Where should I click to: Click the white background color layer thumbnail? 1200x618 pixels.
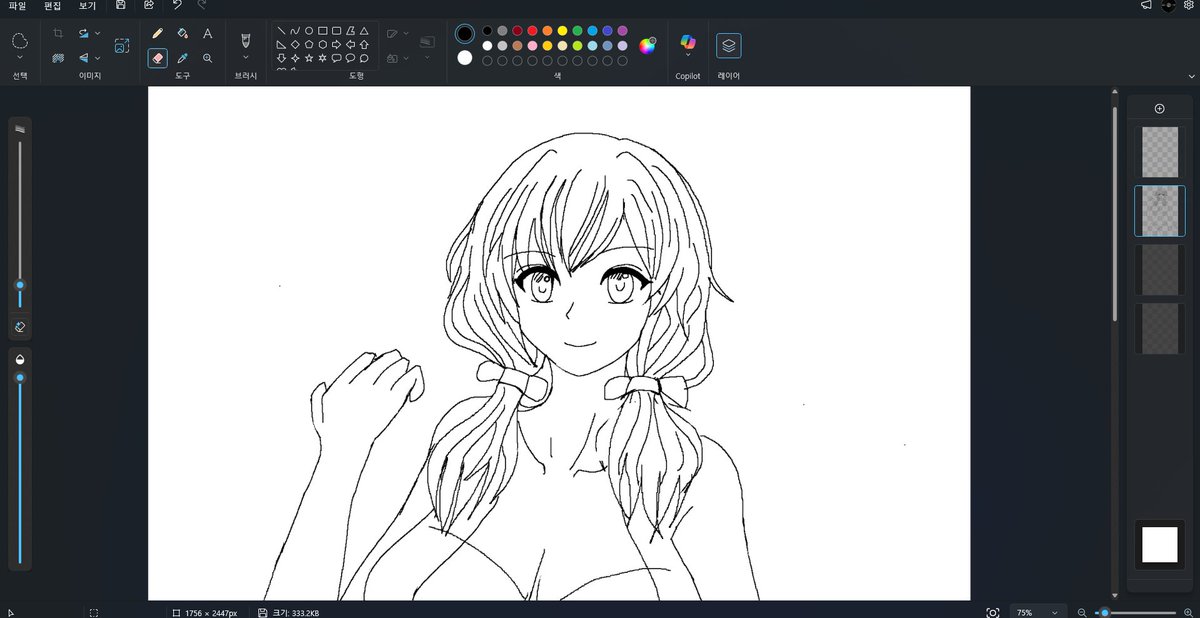[x=1160, y=545]
